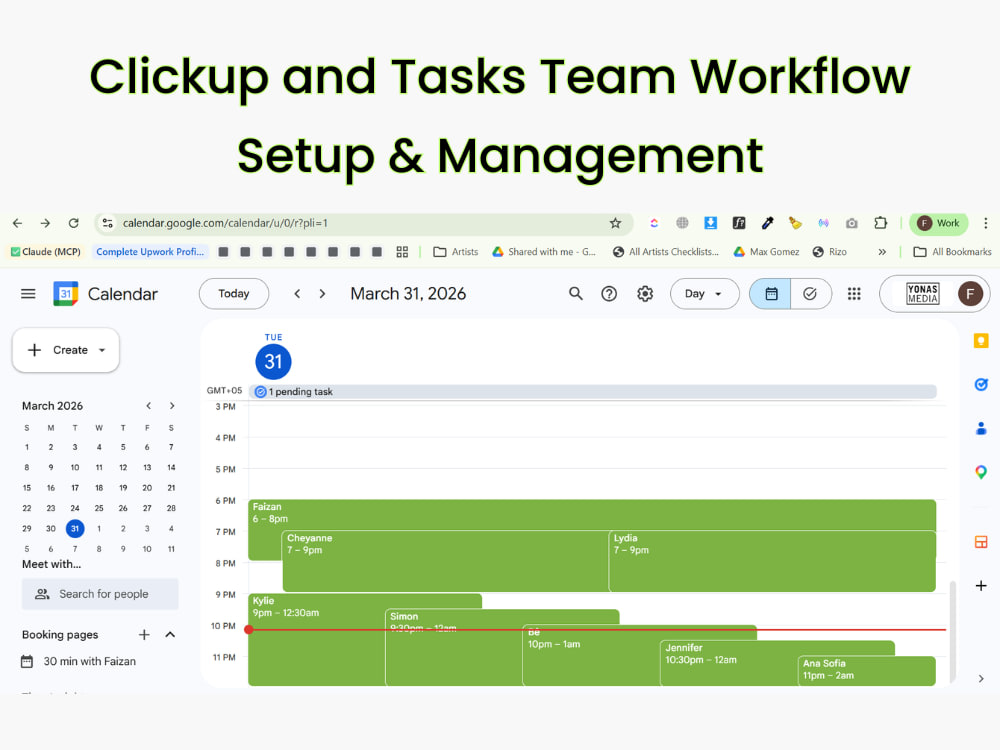Select March 31 in mini calendar
The image size is (1000, 750).
click(x=75, y=528)
